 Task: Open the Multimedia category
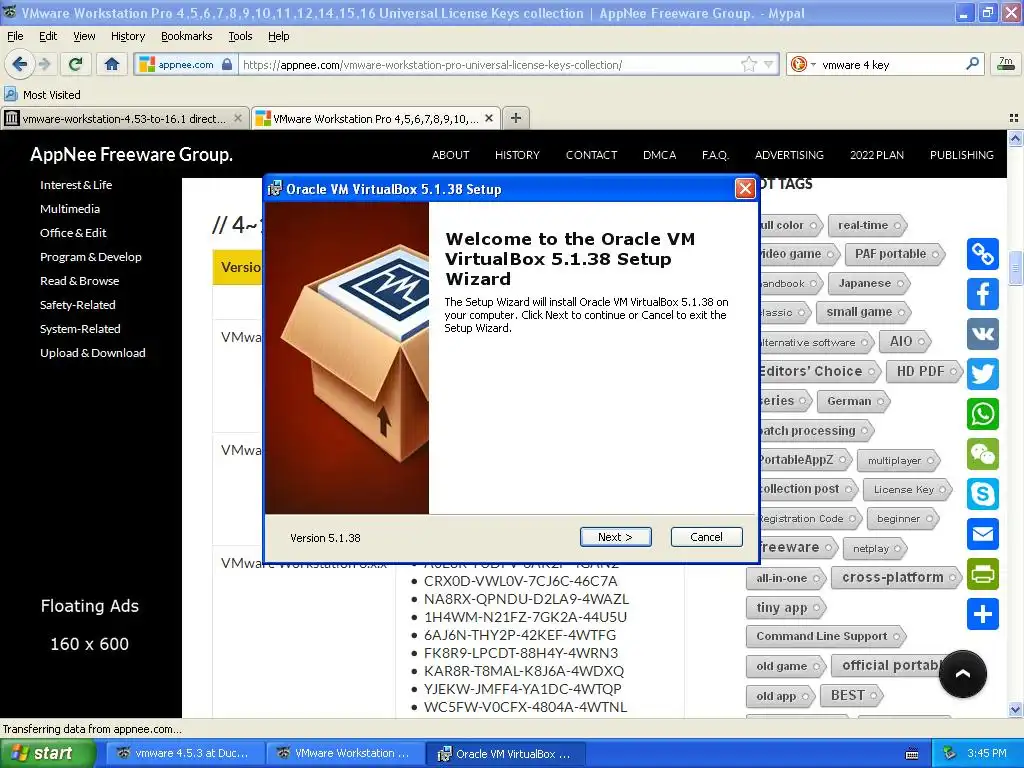pos(70,209)
